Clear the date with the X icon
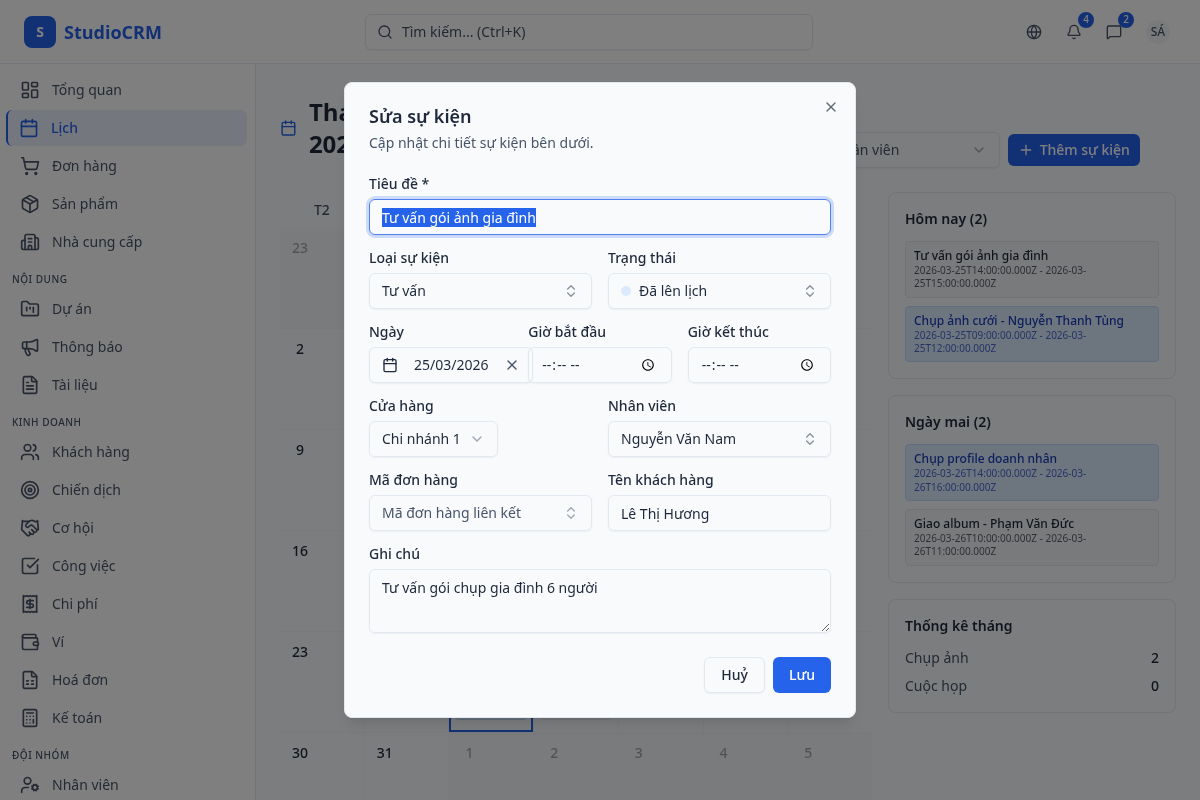This screenshot has height=800, width=1200. [x=512, y=365]
